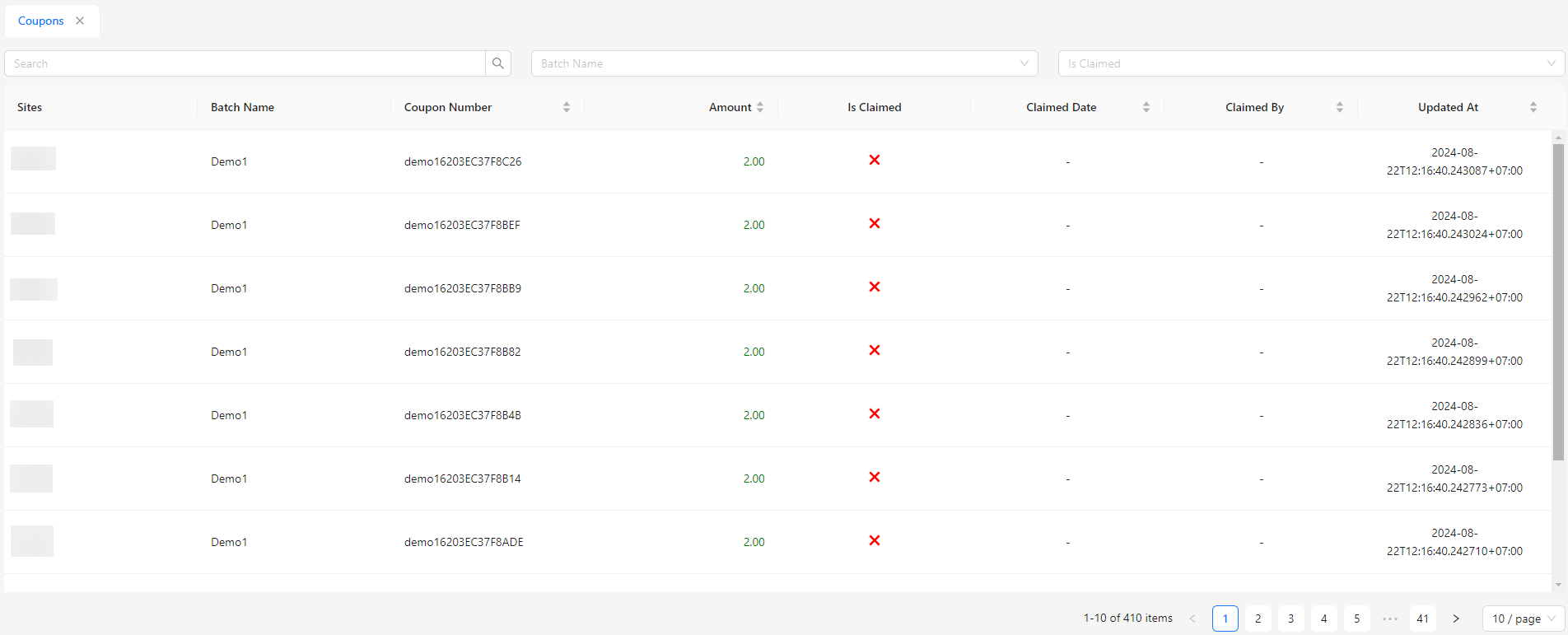
Task: Go to next page arrow
Action: click(1456, 619)
